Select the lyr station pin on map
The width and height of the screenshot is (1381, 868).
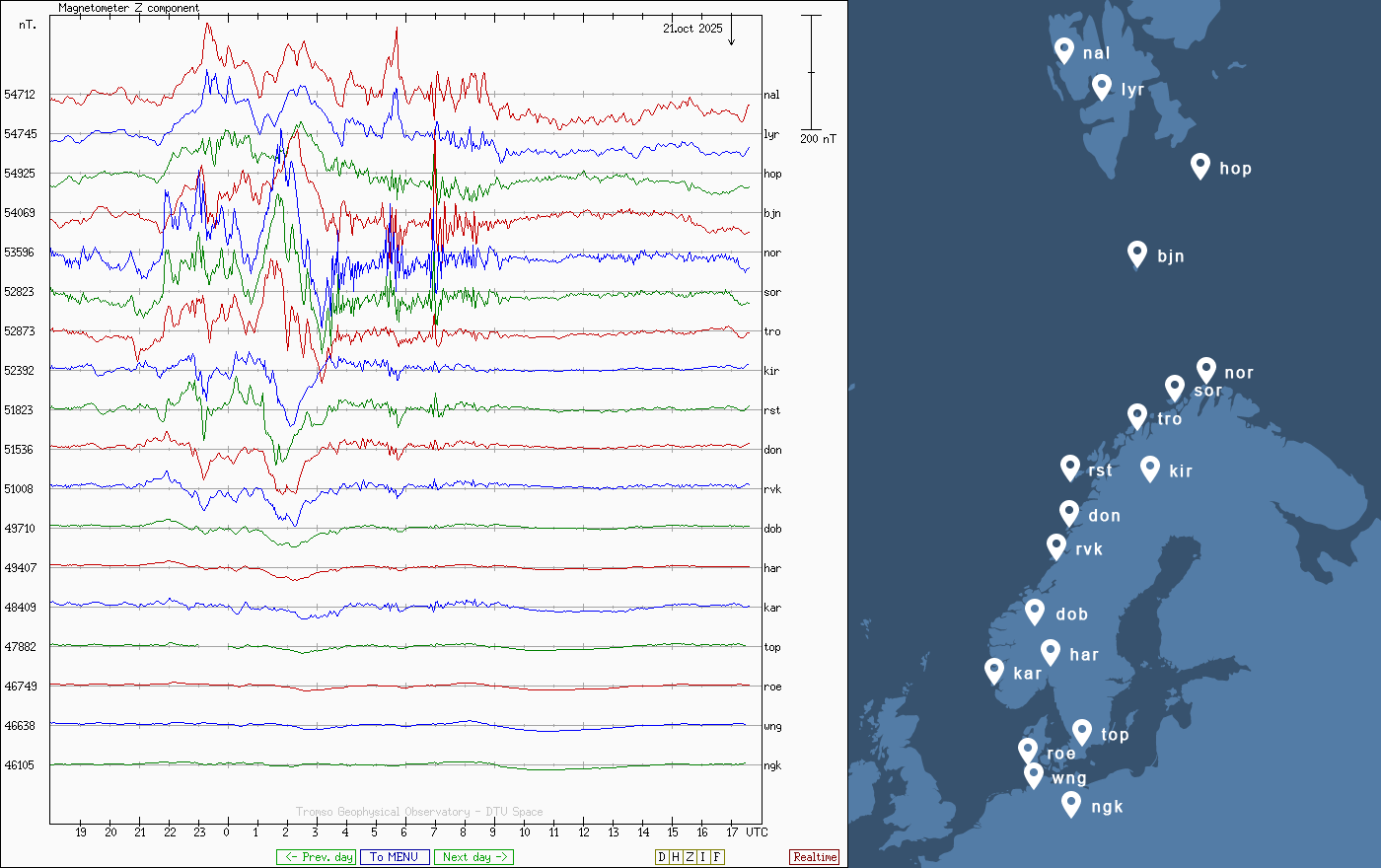tap(1102, 87)
